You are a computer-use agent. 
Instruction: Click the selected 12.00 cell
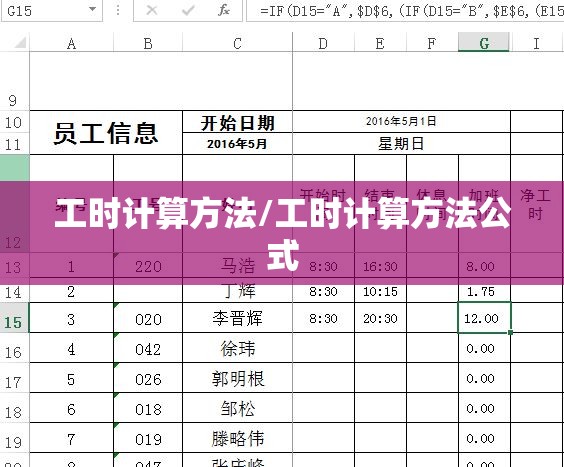point(484,318)
